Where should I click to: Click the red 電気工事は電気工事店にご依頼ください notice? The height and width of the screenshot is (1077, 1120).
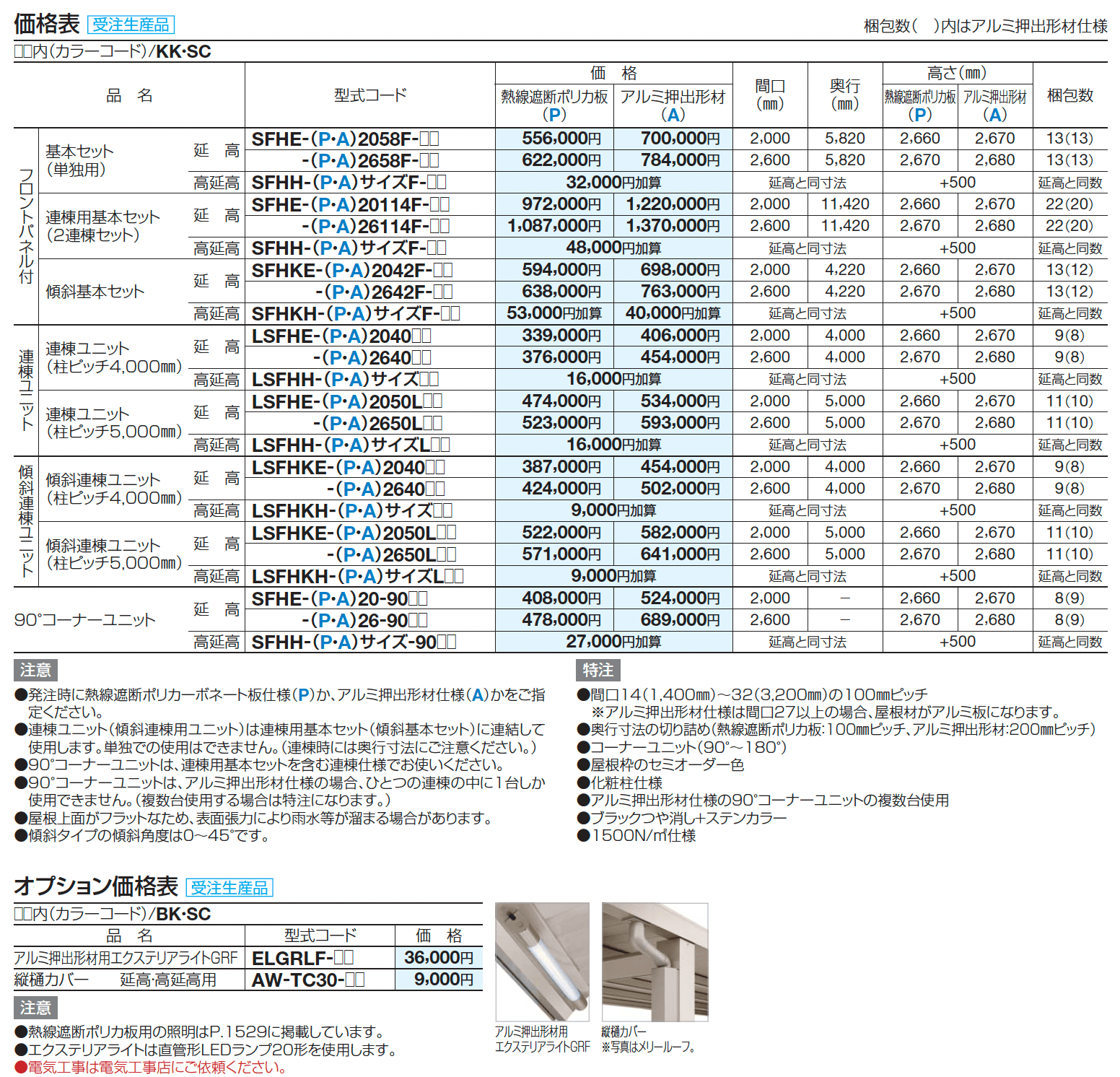click(157, 1067)
